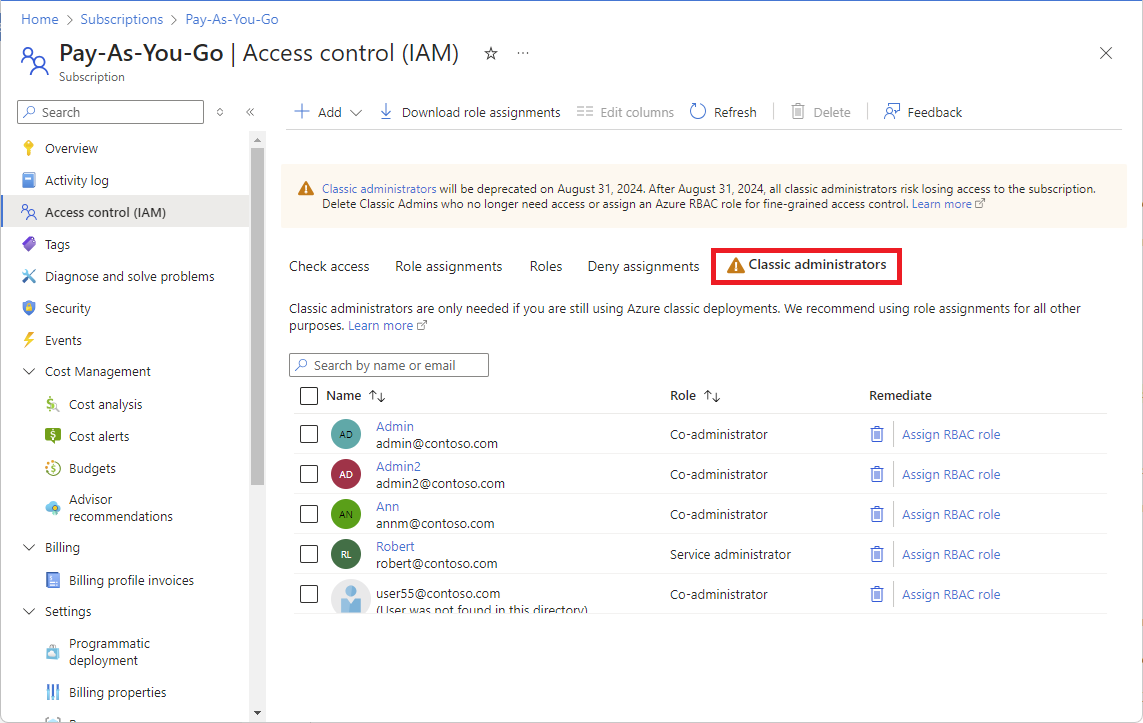Click Assign RBAC role for Admin2
The width and height of the screenshot is (1143, 723).
pyautogui.click(x=951, y=474)
